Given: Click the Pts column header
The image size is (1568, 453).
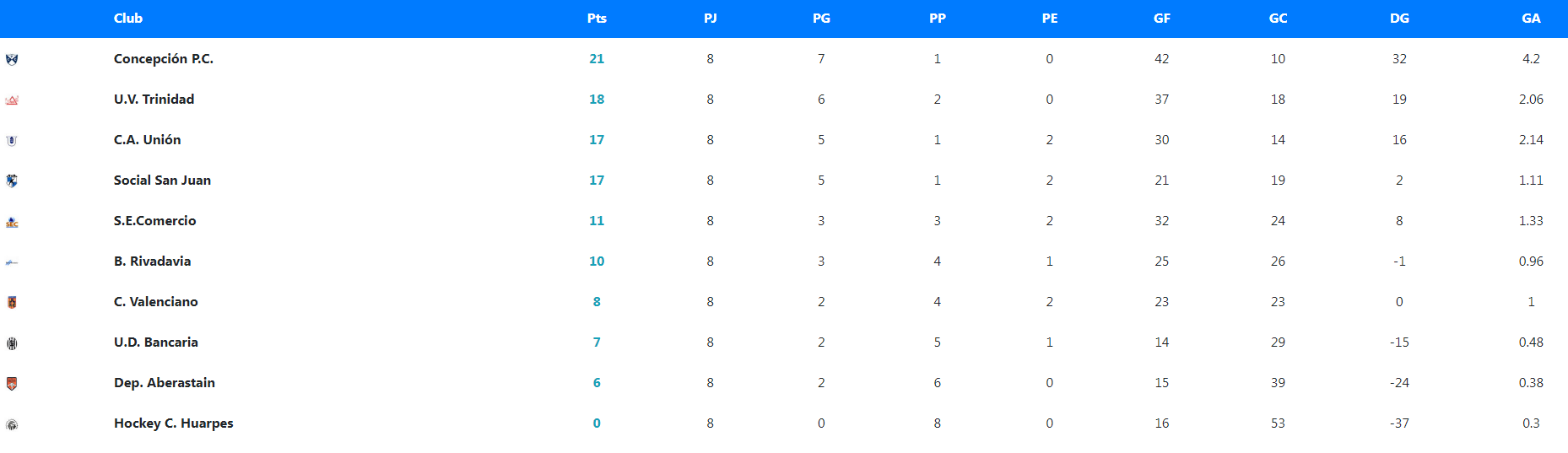Looking at the screenshot, I should pos(597,19).
